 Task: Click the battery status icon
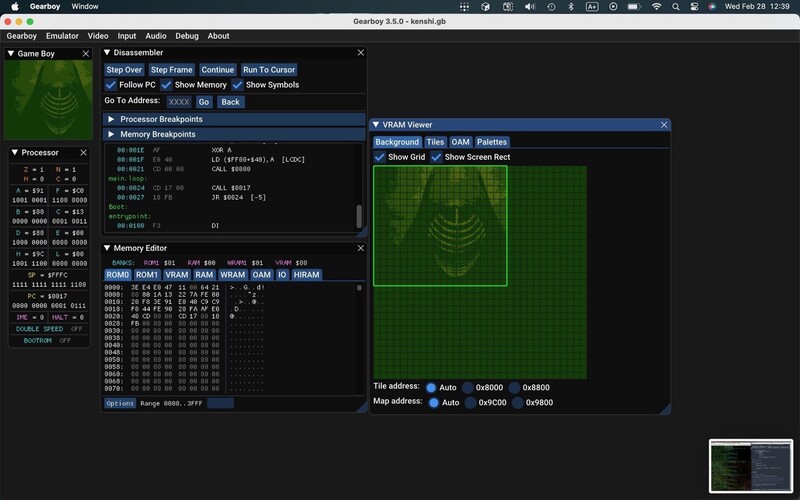pyautogui.click(x=634, y=7)
